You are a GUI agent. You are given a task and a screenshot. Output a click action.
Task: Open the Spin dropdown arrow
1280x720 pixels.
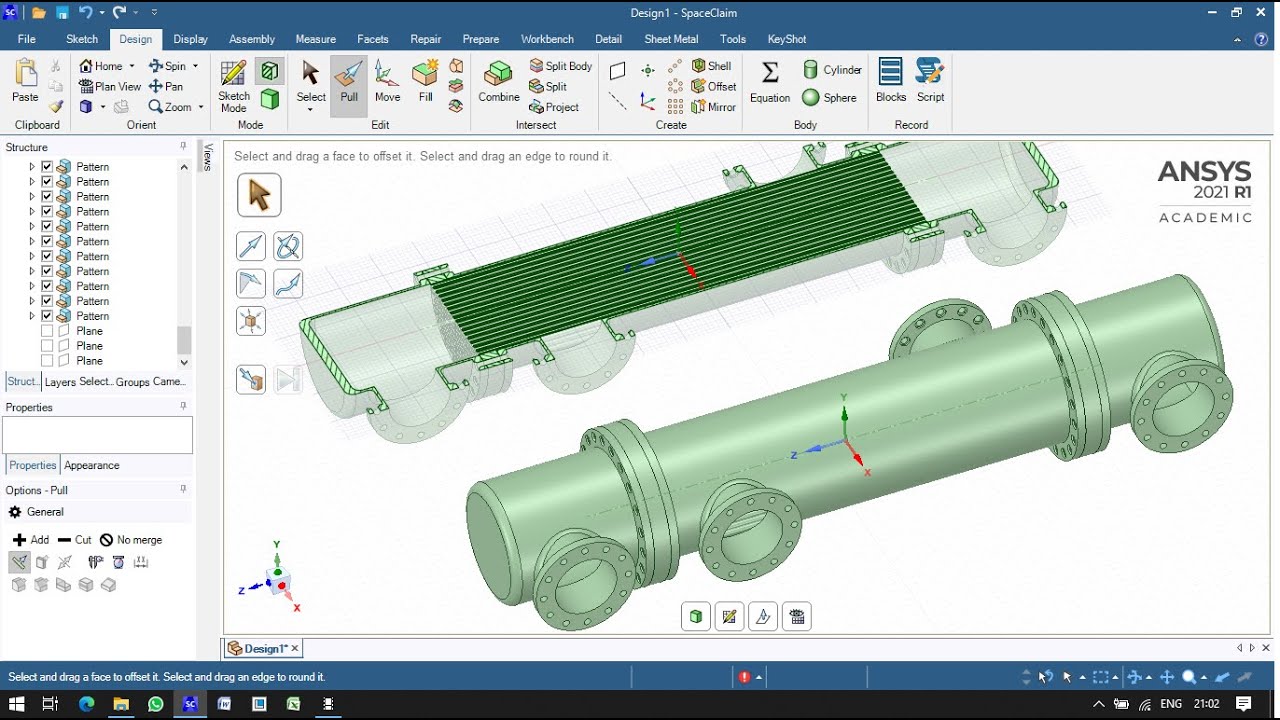click(x=195, y=66)
